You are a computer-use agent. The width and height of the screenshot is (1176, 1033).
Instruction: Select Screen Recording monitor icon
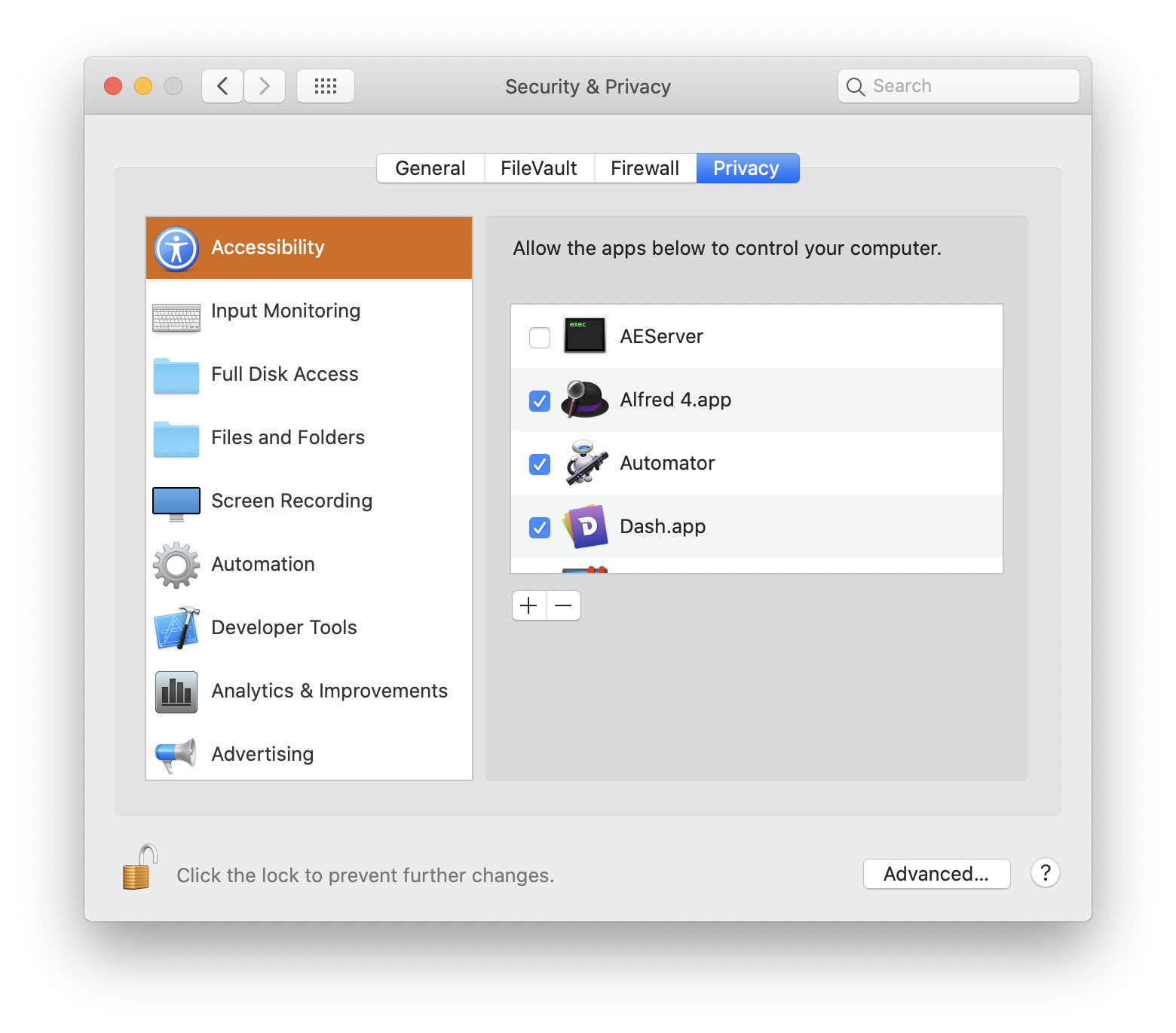coord(176,503)
